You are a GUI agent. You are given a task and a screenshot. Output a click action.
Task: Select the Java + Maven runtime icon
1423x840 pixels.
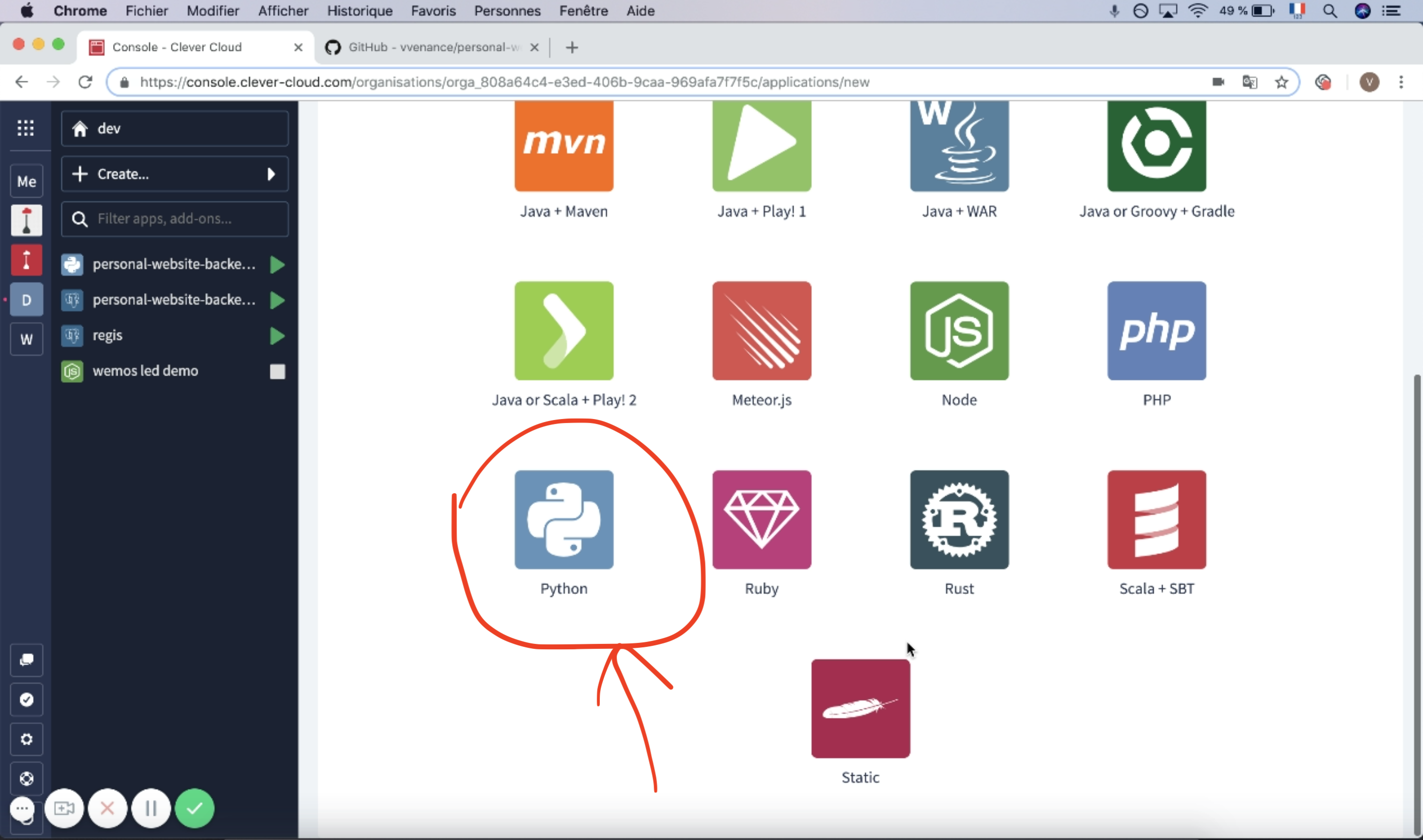(564, 146)
